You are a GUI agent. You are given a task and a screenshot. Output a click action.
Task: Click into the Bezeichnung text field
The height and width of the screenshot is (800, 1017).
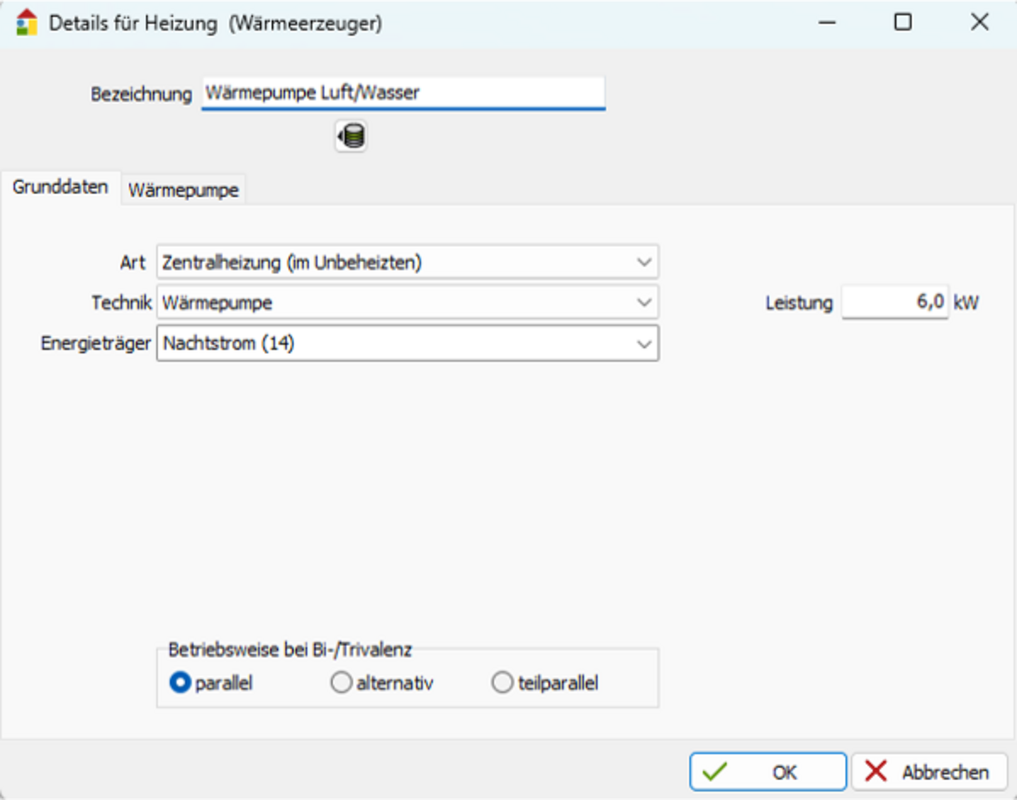coord(402,93)
